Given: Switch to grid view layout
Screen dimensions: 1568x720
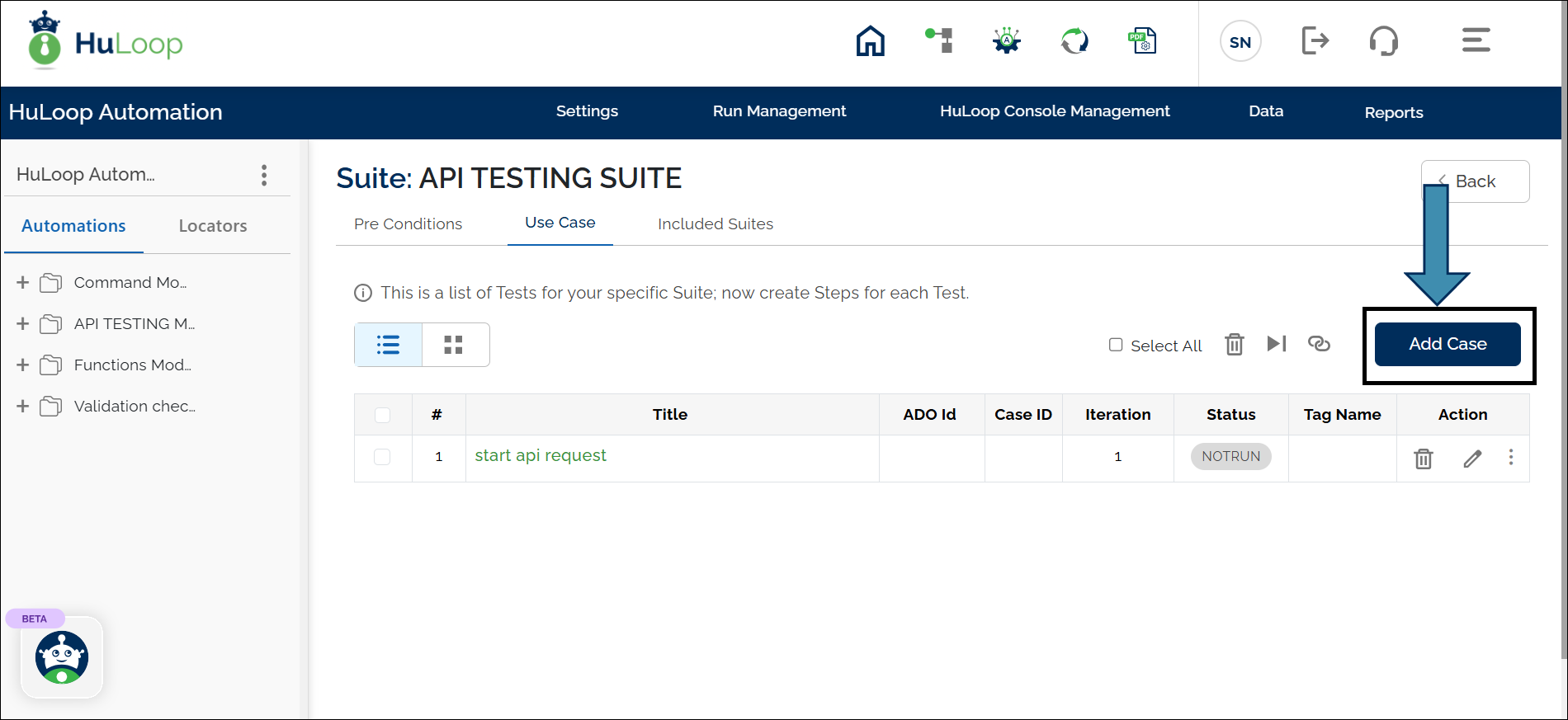Looking at the screenshot, I should click(x=454, y=345).
